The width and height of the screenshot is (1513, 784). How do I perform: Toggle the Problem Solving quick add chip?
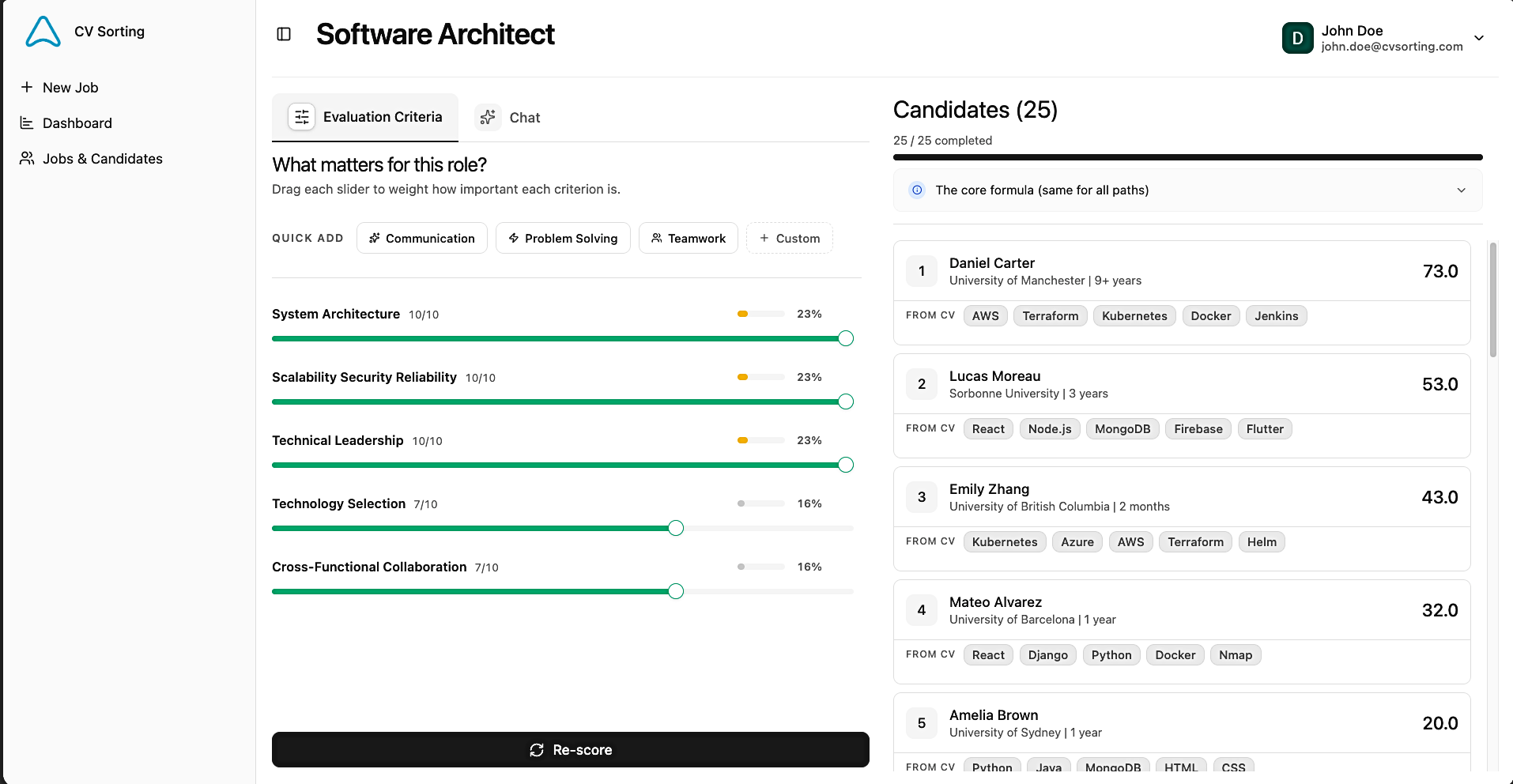pos(563,238)
